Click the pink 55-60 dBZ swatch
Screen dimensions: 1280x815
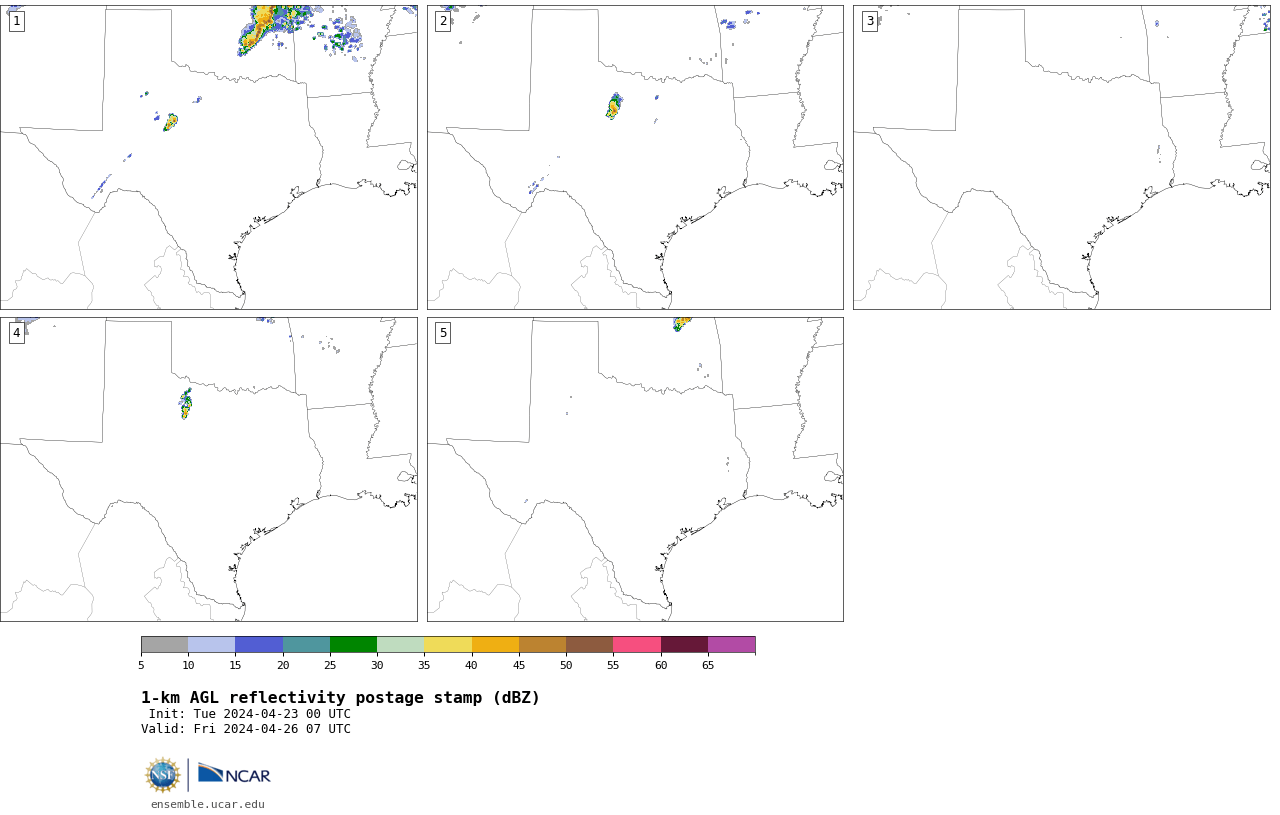pos(637,644)
